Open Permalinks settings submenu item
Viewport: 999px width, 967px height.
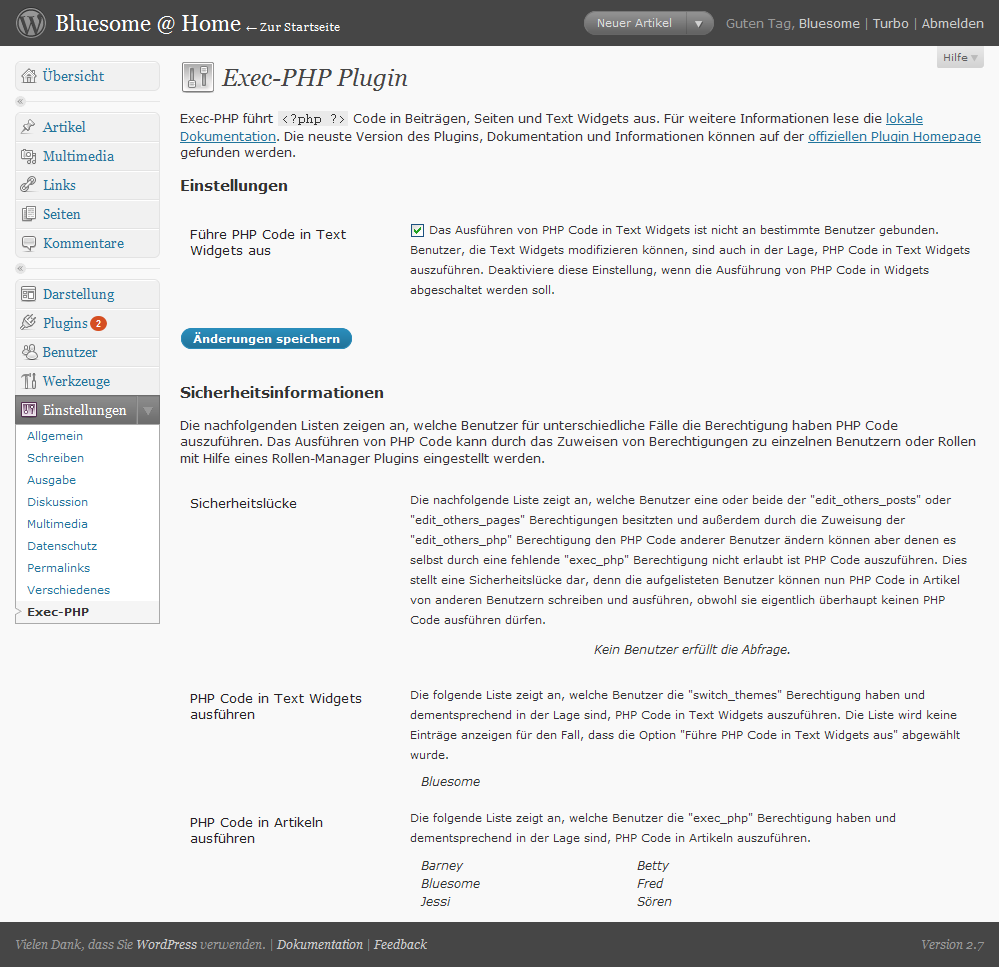point(57,568)
